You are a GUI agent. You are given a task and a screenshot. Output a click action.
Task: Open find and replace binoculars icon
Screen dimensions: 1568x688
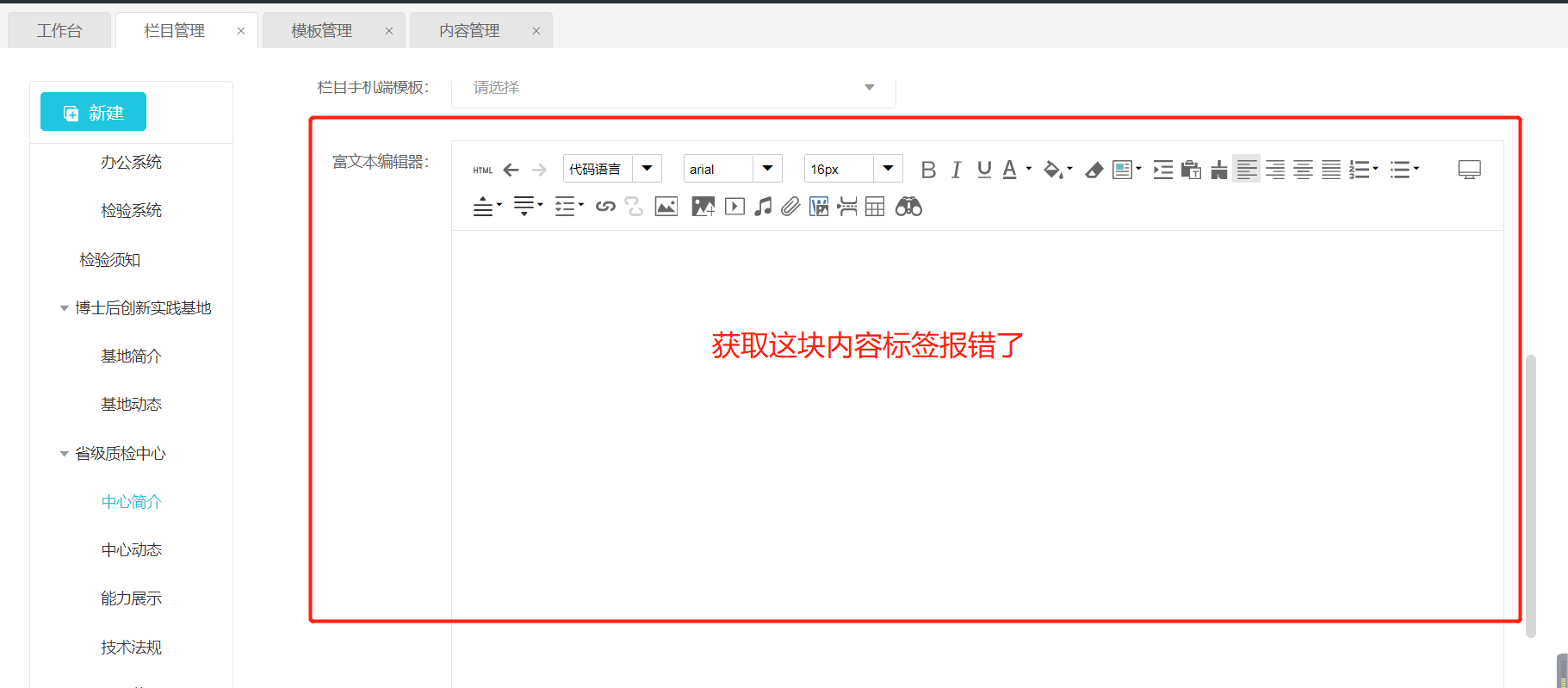click(x=908, y=207)
